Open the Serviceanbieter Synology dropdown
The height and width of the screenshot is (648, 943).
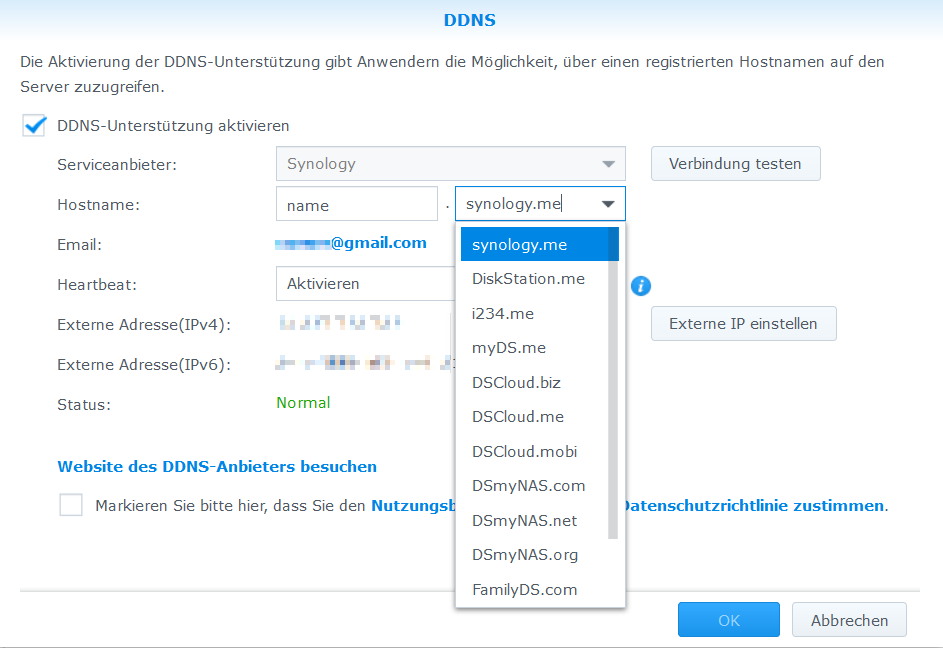pyautogui.click(x=450, y=164)
